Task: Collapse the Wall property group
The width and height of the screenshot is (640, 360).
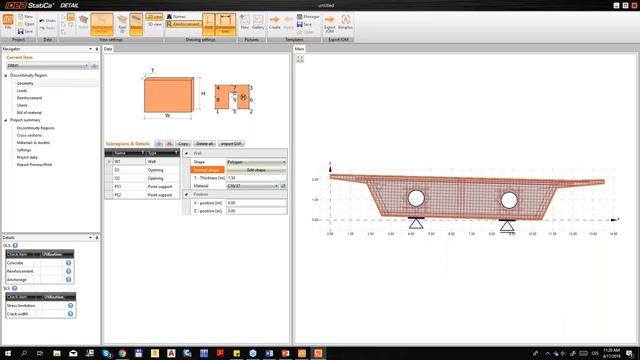Action: pyautogui.click(x=187, y=153)
